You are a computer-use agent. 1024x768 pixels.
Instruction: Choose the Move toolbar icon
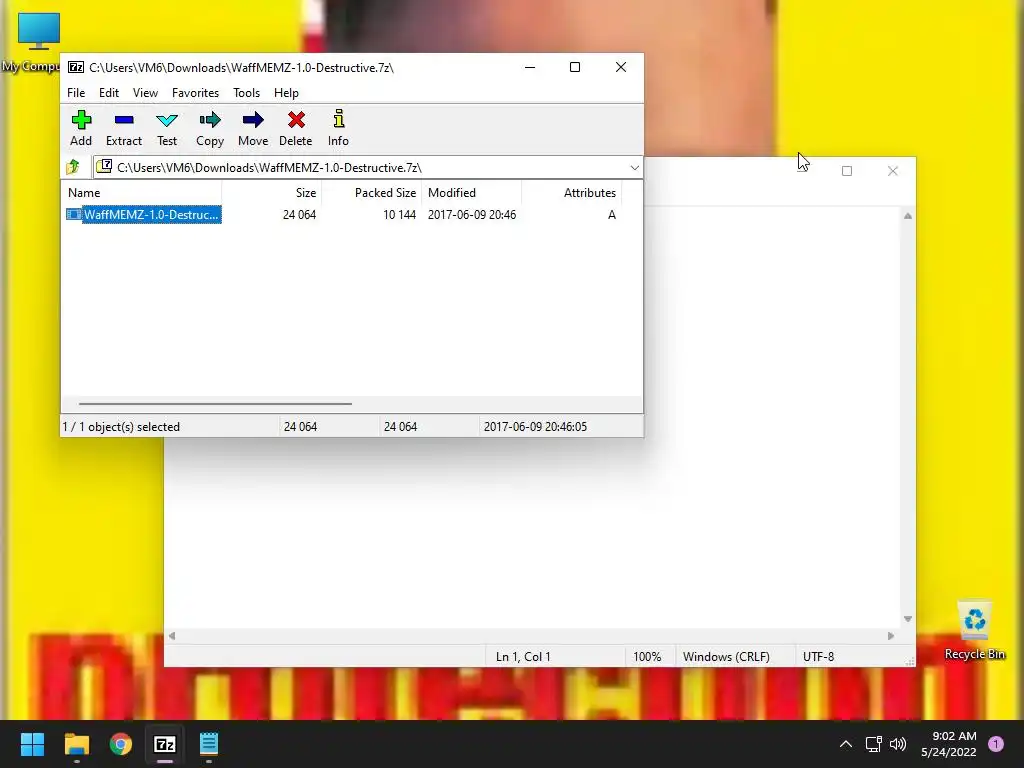(x=253, y=120)
